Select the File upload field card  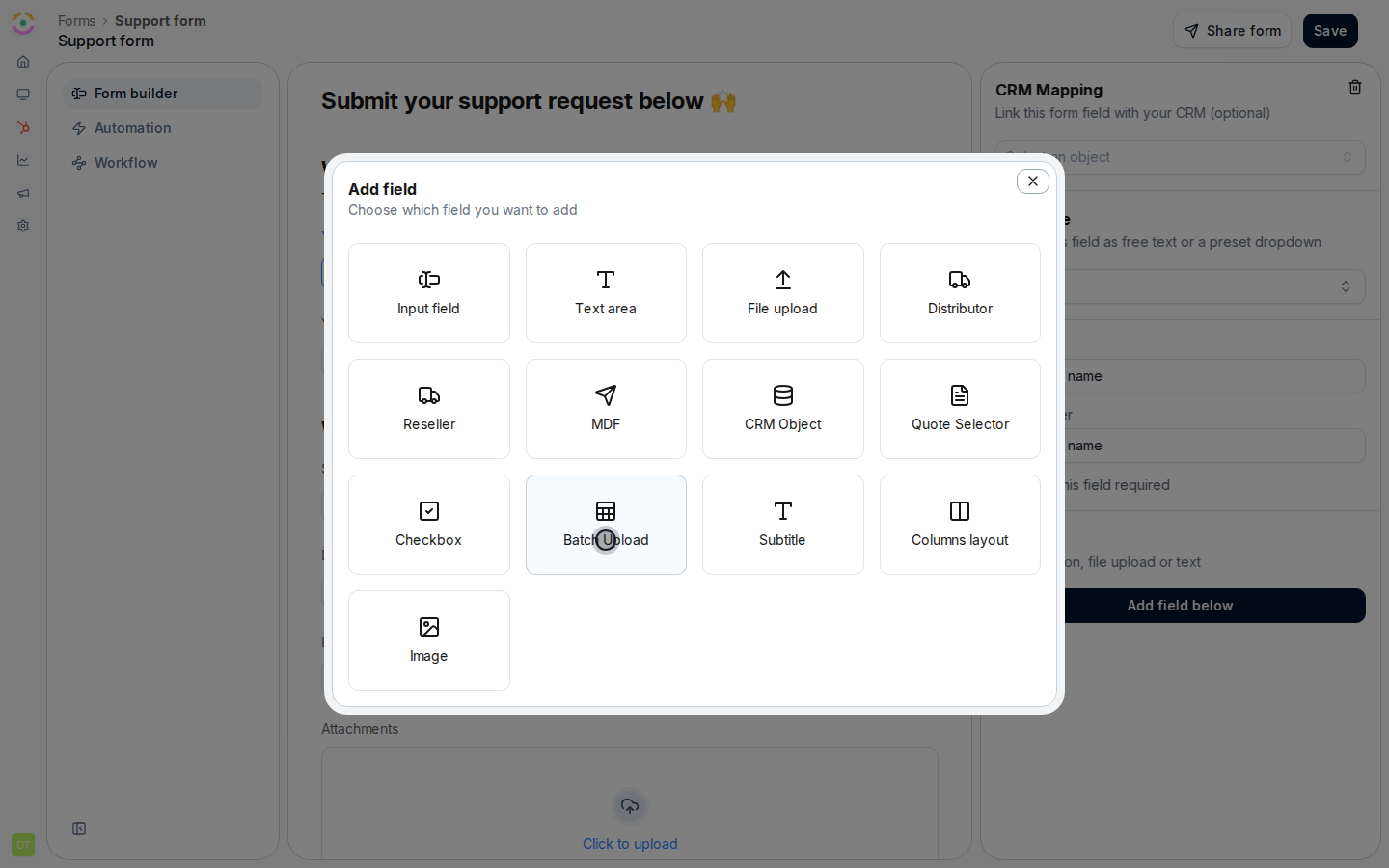(x=782, y=293)
